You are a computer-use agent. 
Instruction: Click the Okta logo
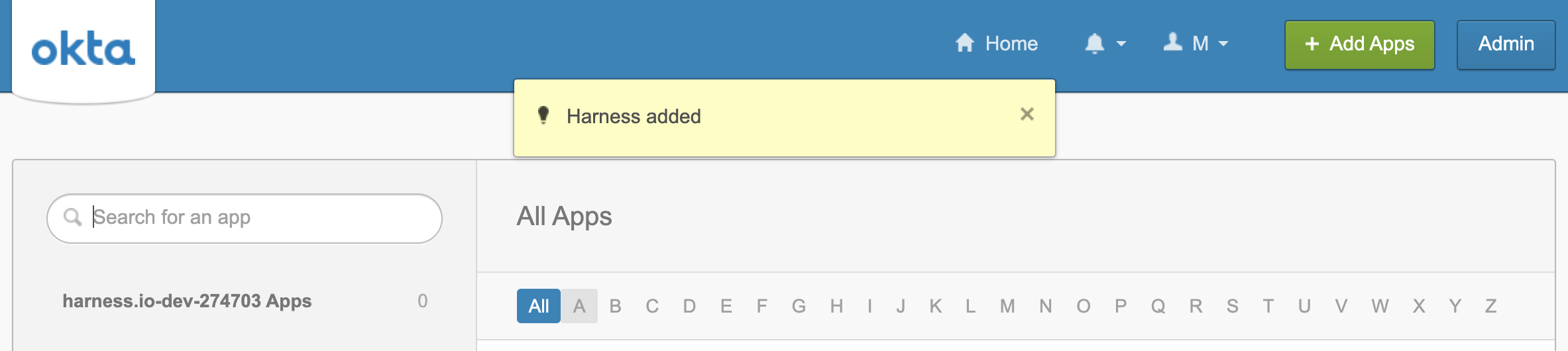click(84, 48)
